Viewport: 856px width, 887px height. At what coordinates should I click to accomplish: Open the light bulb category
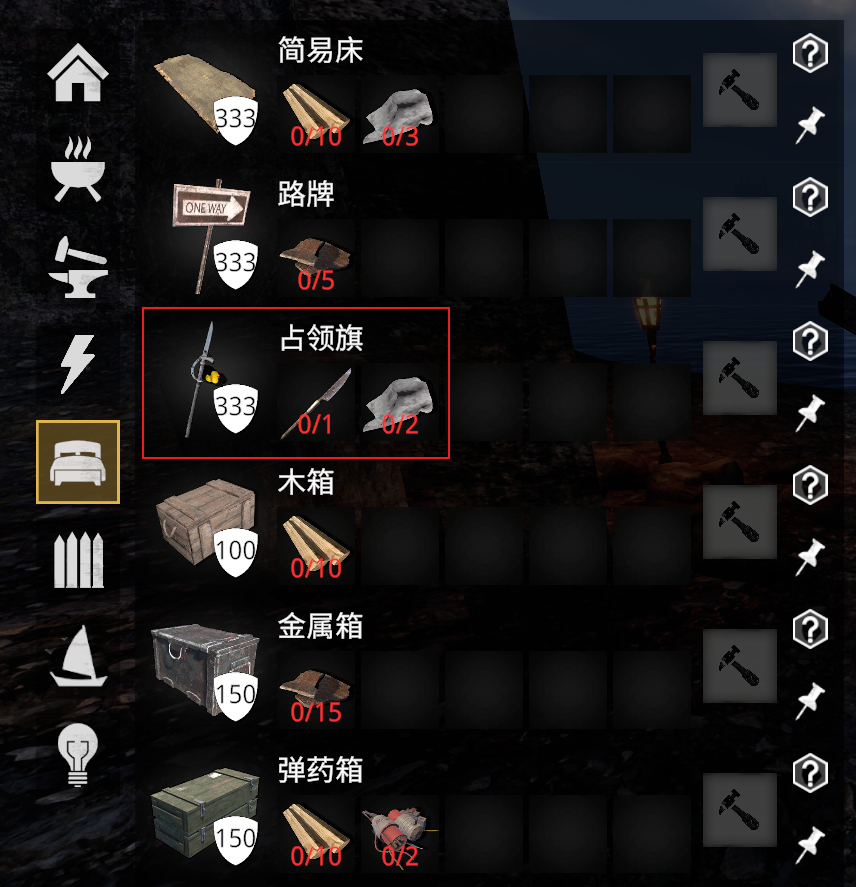click(x=78, y=755)
